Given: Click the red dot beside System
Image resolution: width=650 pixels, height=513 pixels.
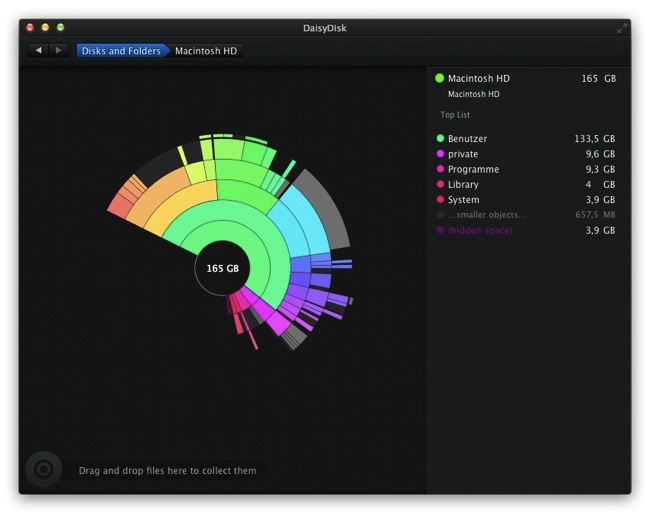Looking at the screenshot, I should (440, 200).
